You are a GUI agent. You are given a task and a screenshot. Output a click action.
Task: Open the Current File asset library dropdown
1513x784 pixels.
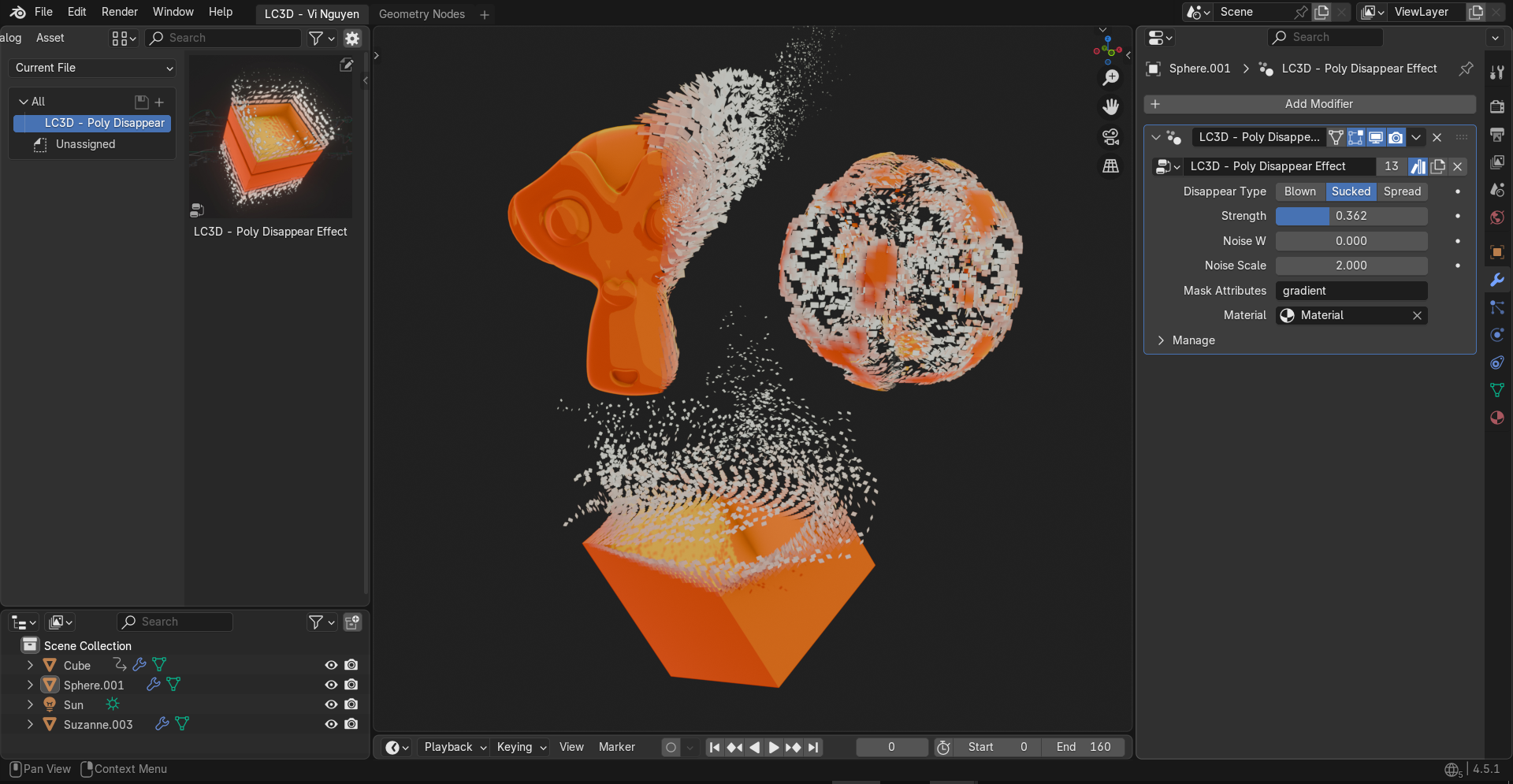93,68
